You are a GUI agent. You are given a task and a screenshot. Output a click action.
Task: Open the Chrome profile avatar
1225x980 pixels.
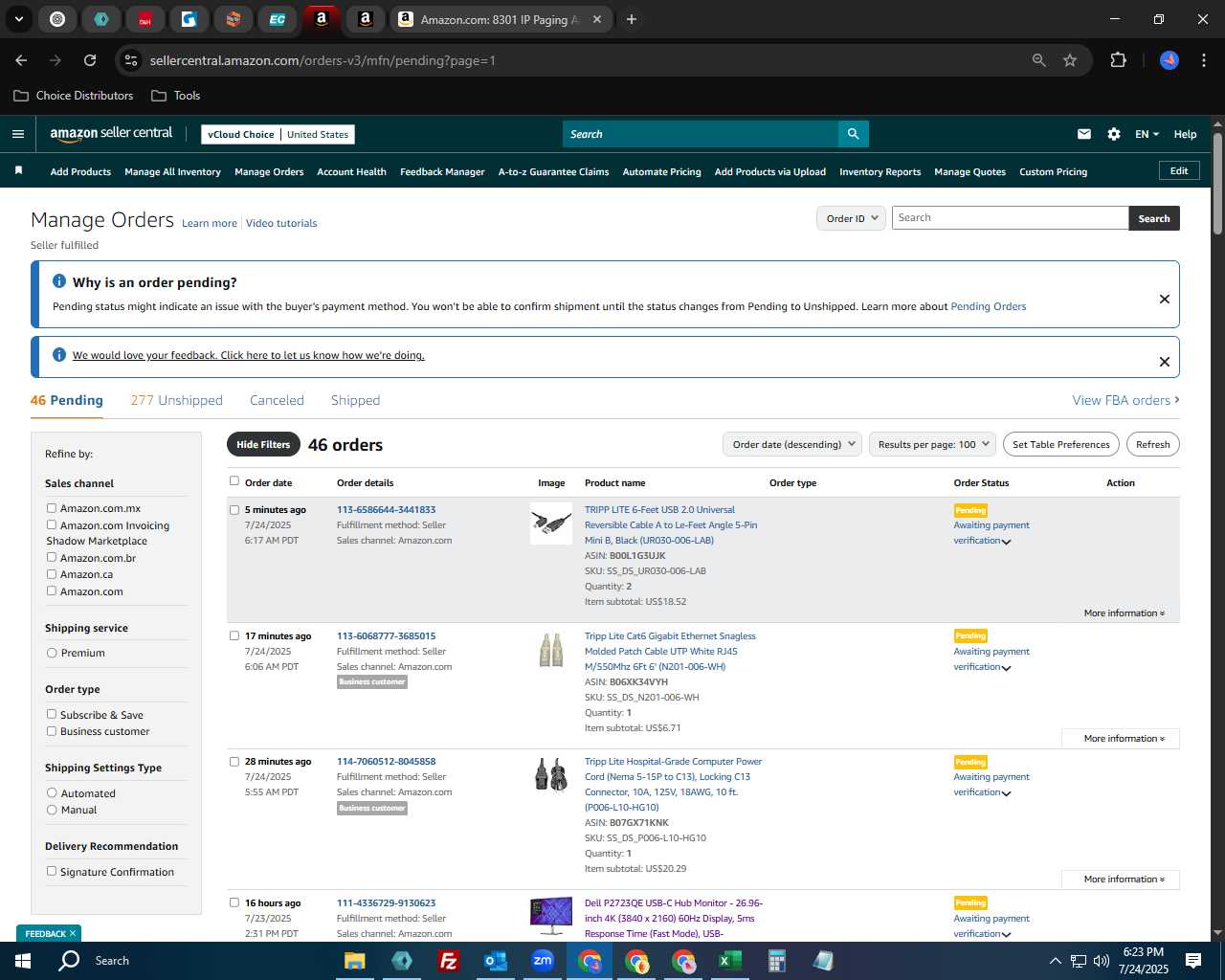tap(1169, 60)
